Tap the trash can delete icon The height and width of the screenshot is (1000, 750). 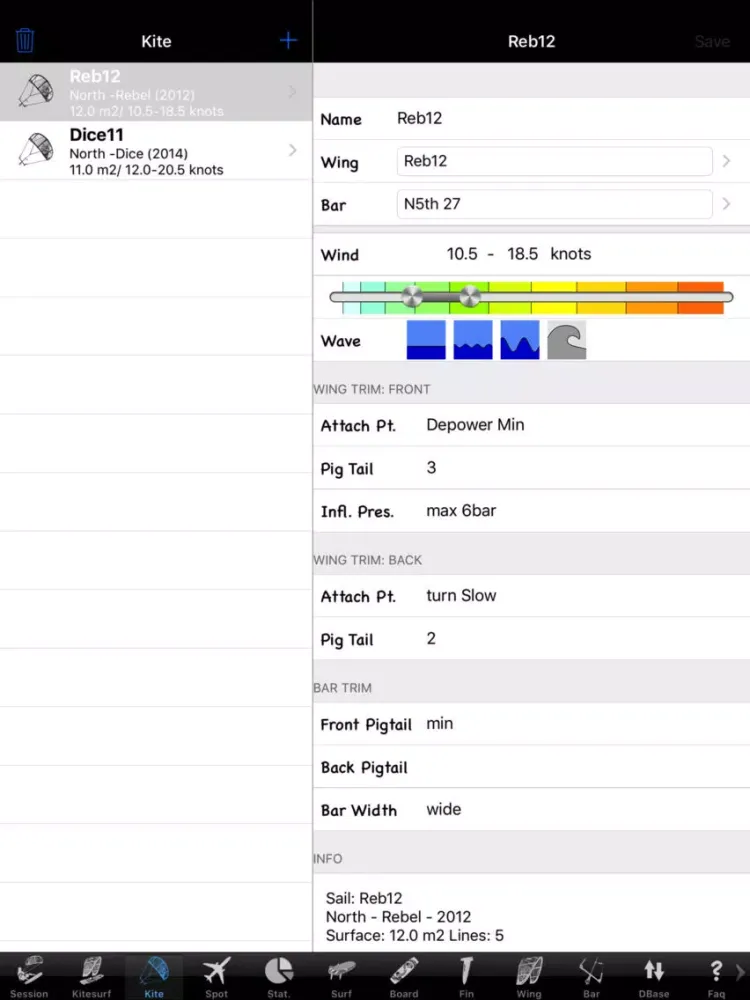(x=25, y=40)
